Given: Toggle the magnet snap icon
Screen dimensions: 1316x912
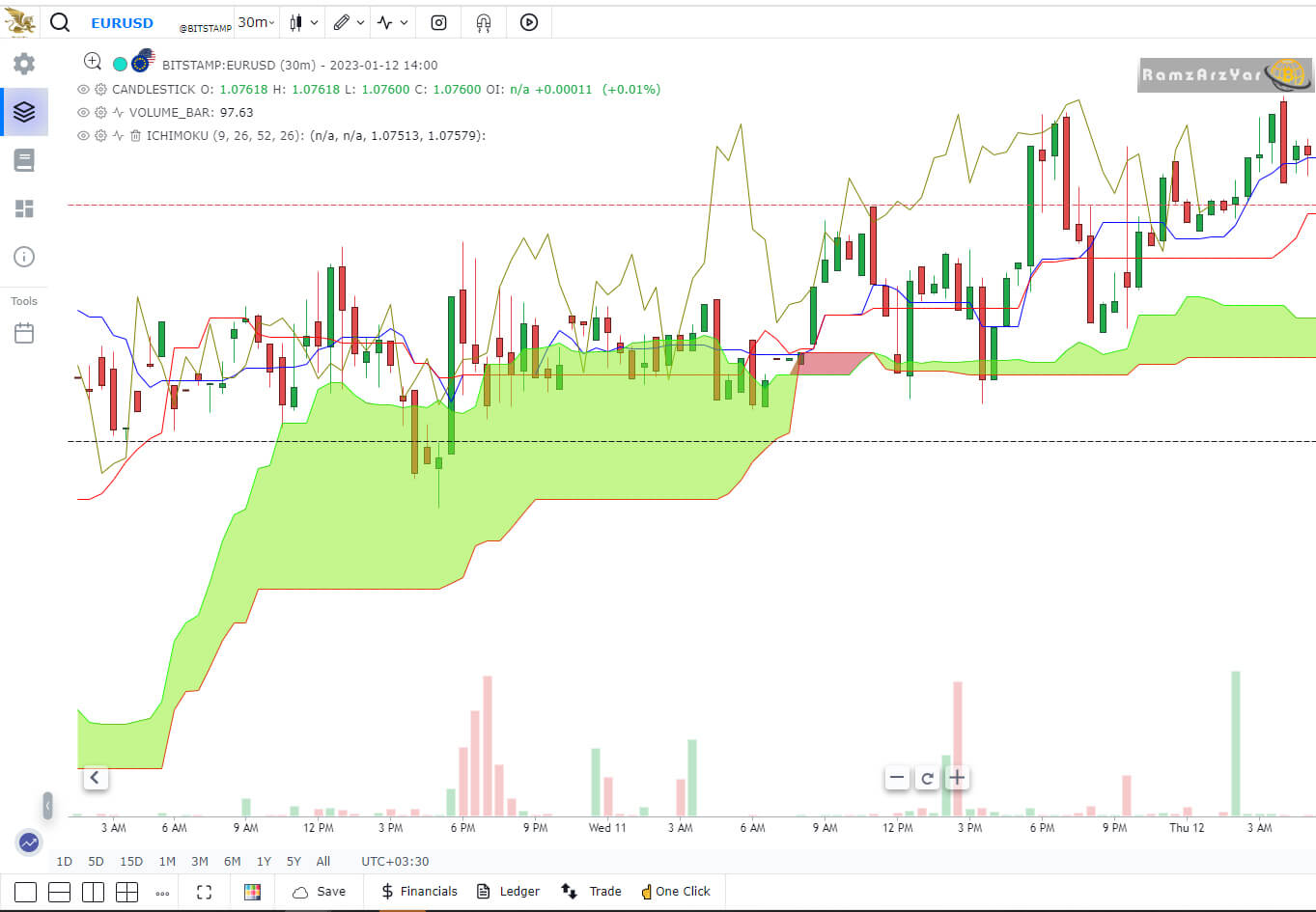Looking at the screenshot, I should (484, 22).
